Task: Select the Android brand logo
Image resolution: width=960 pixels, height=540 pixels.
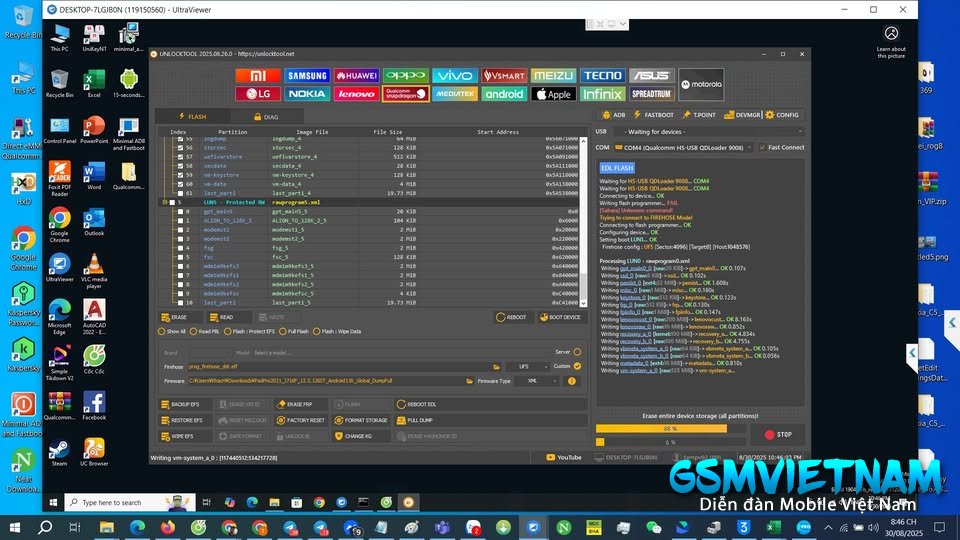Action: (x=504, y=94)
